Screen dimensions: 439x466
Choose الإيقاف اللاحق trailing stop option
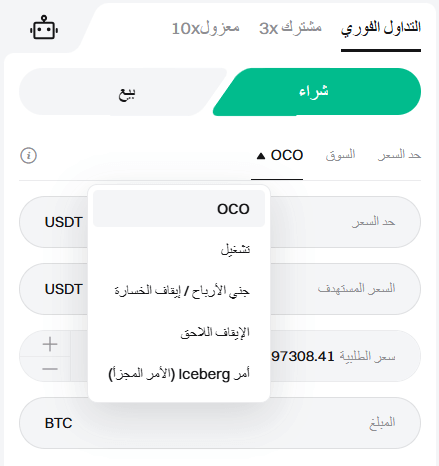[179, 332]
